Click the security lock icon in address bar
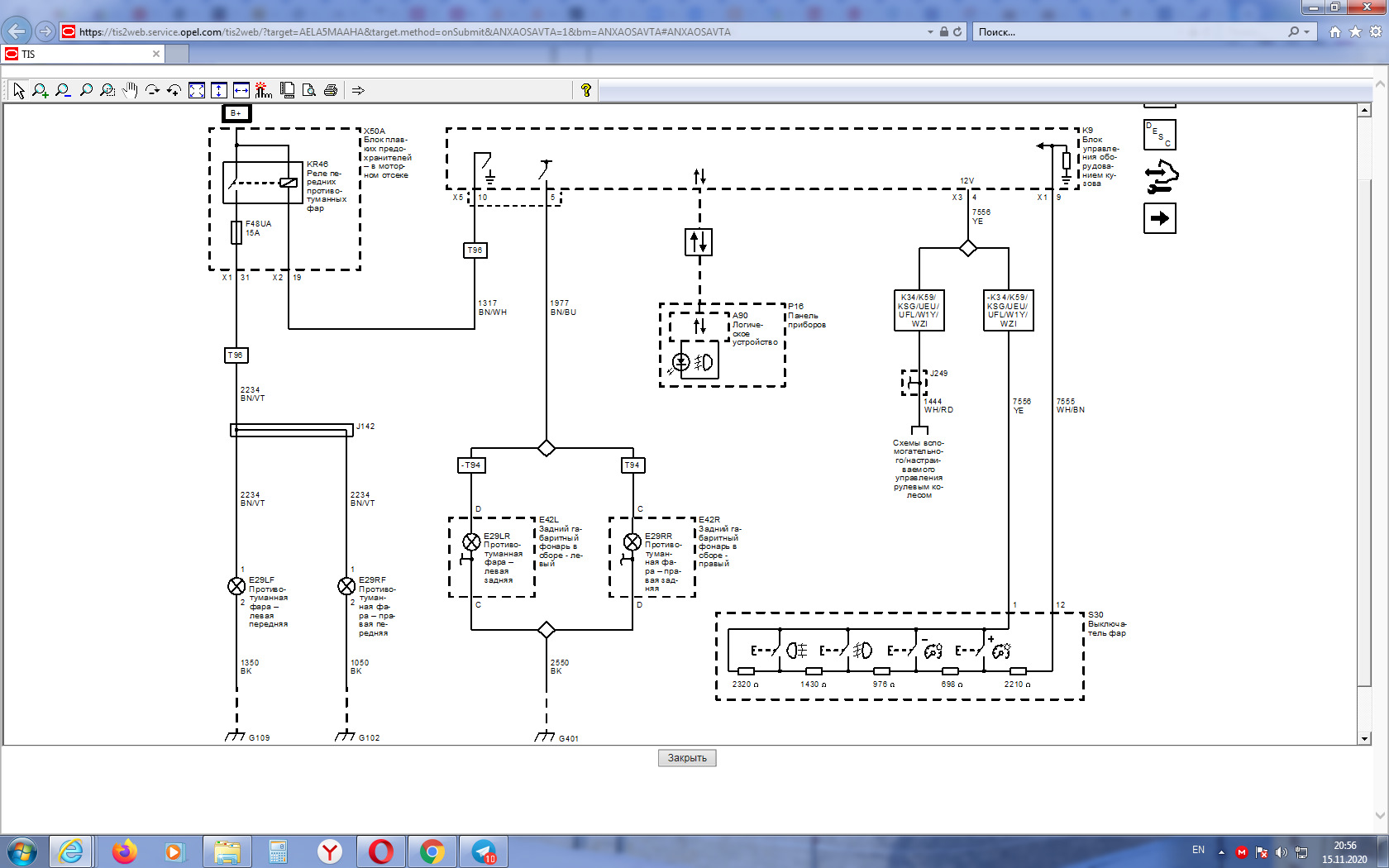Screen dimensions: 1389x868 (x=943, y=31)
